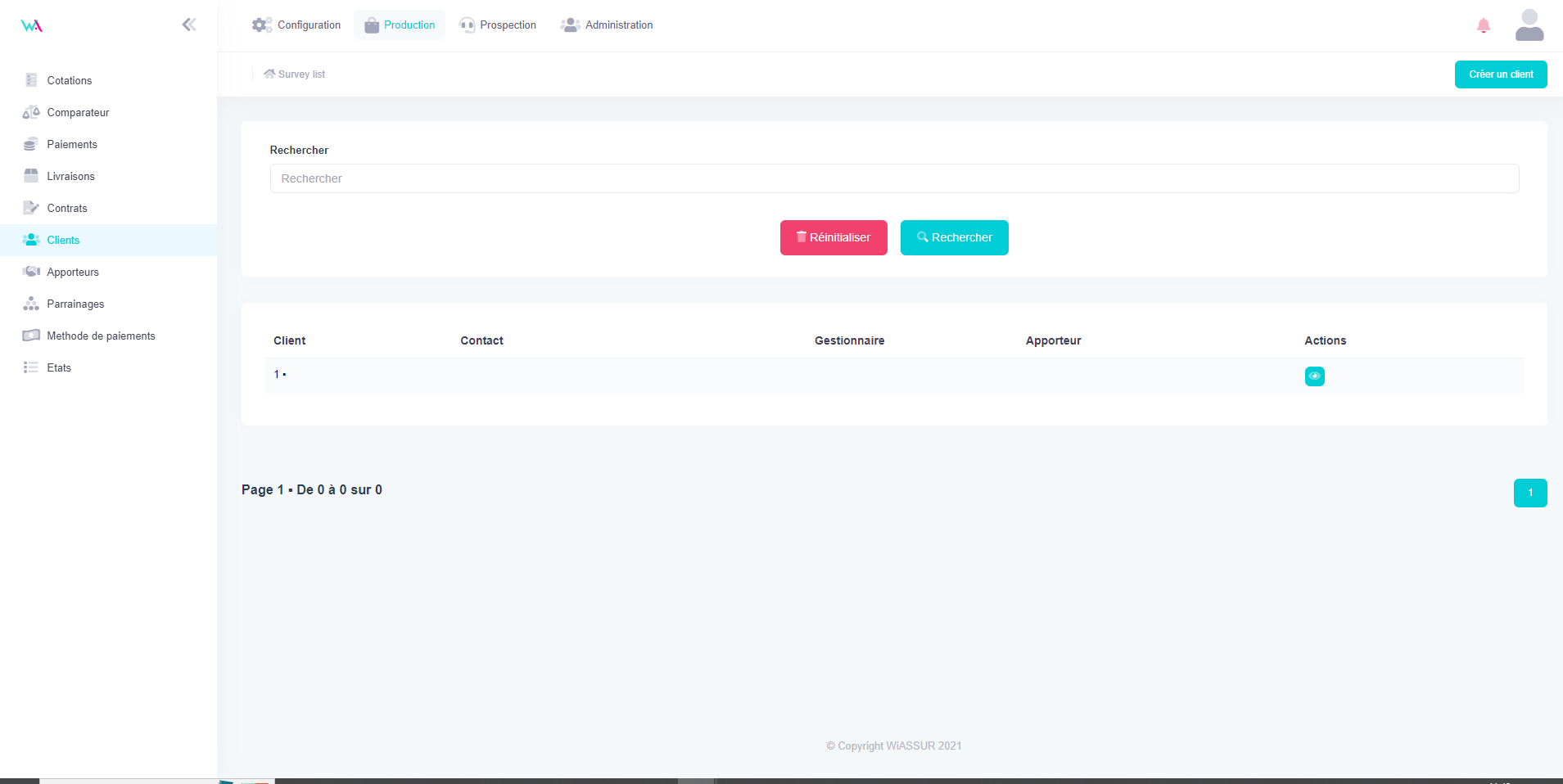Click the Rechercher search button
The height and width of the screenshot is (784, 1563).
click(x=954, y=238)
